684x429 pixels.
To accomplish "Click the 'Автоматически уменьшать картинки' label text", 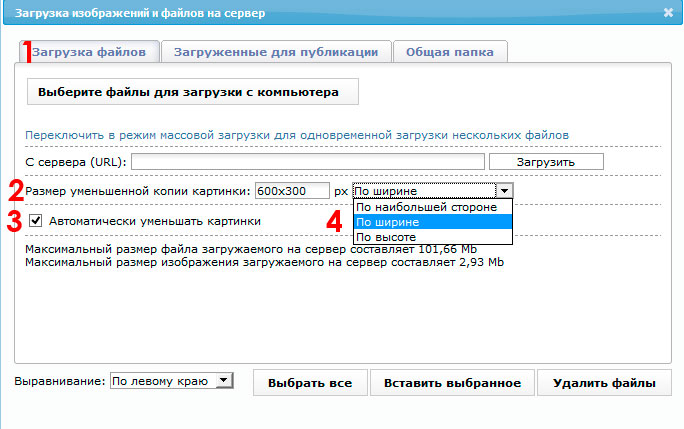I will click(x=155, y=221).
